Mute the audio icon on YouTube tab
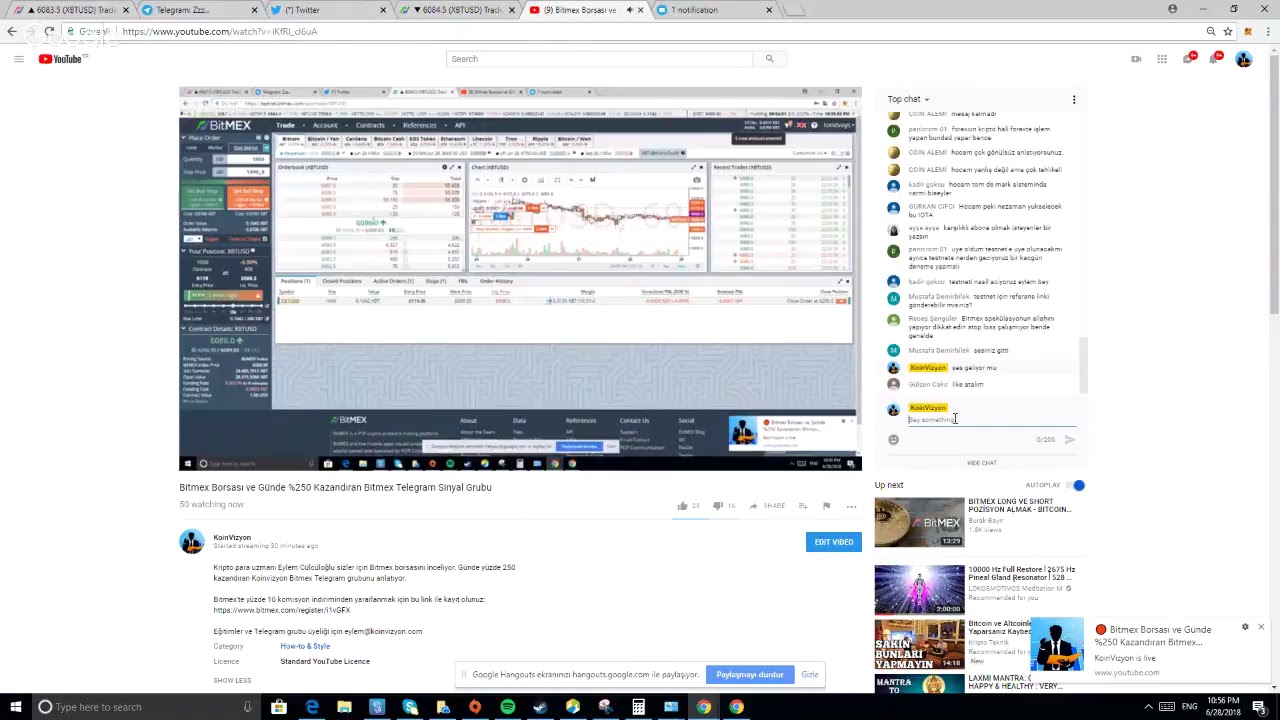The height and width of the screenshot is (720, 1280). [629, 10]
